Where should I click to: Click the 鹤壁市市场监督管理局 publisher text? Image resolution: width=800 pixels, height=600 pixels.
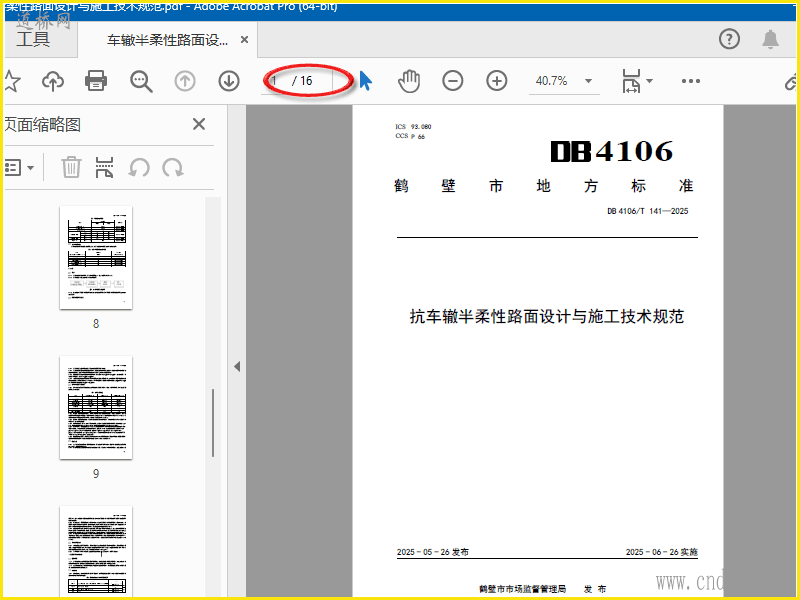(522, 589)
